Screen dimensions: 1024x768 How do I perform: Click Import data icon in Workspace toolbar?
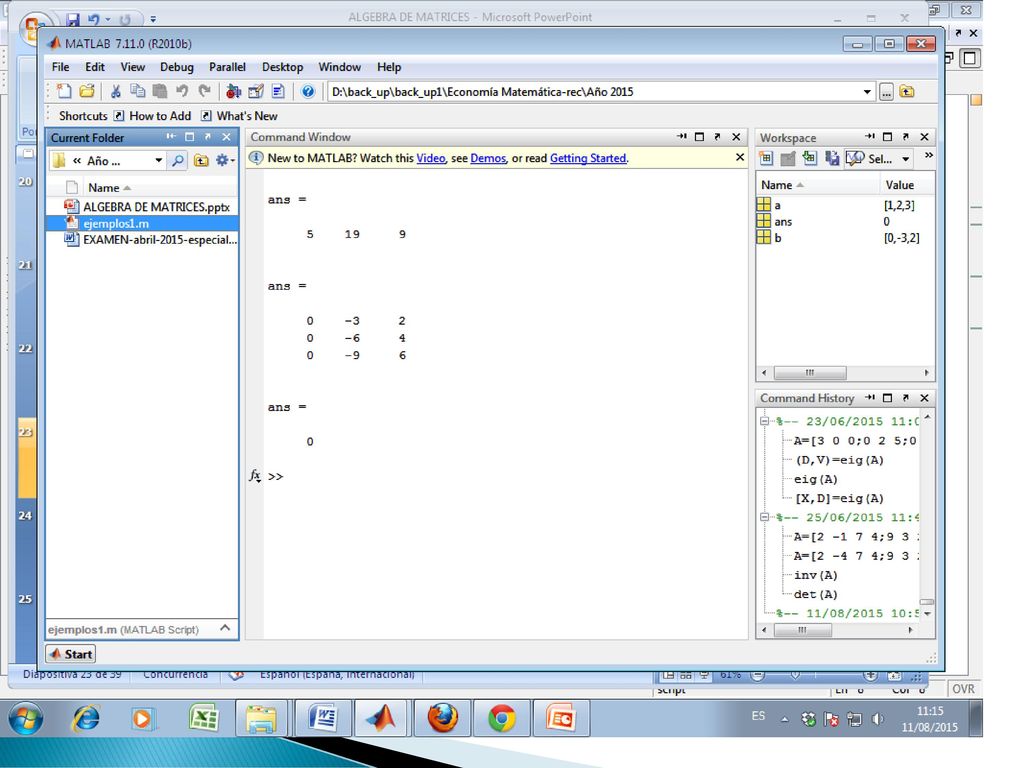(810, 158)
